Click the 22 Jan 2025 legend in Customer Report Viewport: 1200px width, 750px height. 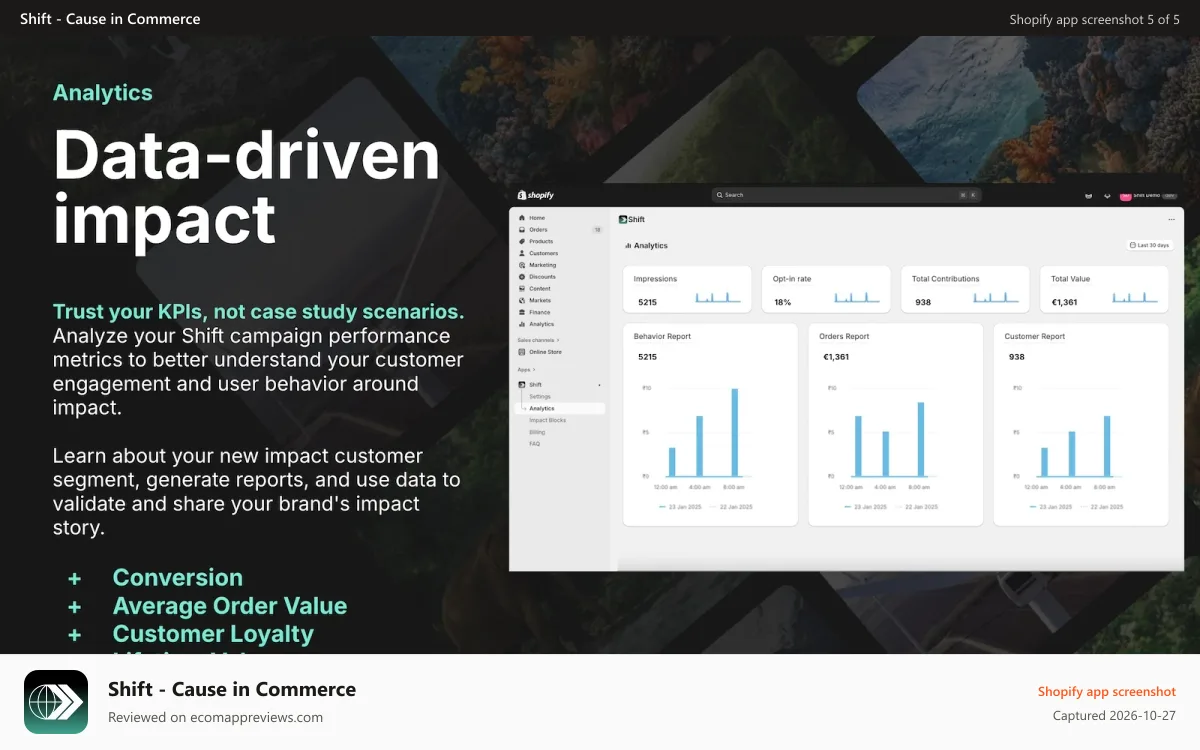1101,507
